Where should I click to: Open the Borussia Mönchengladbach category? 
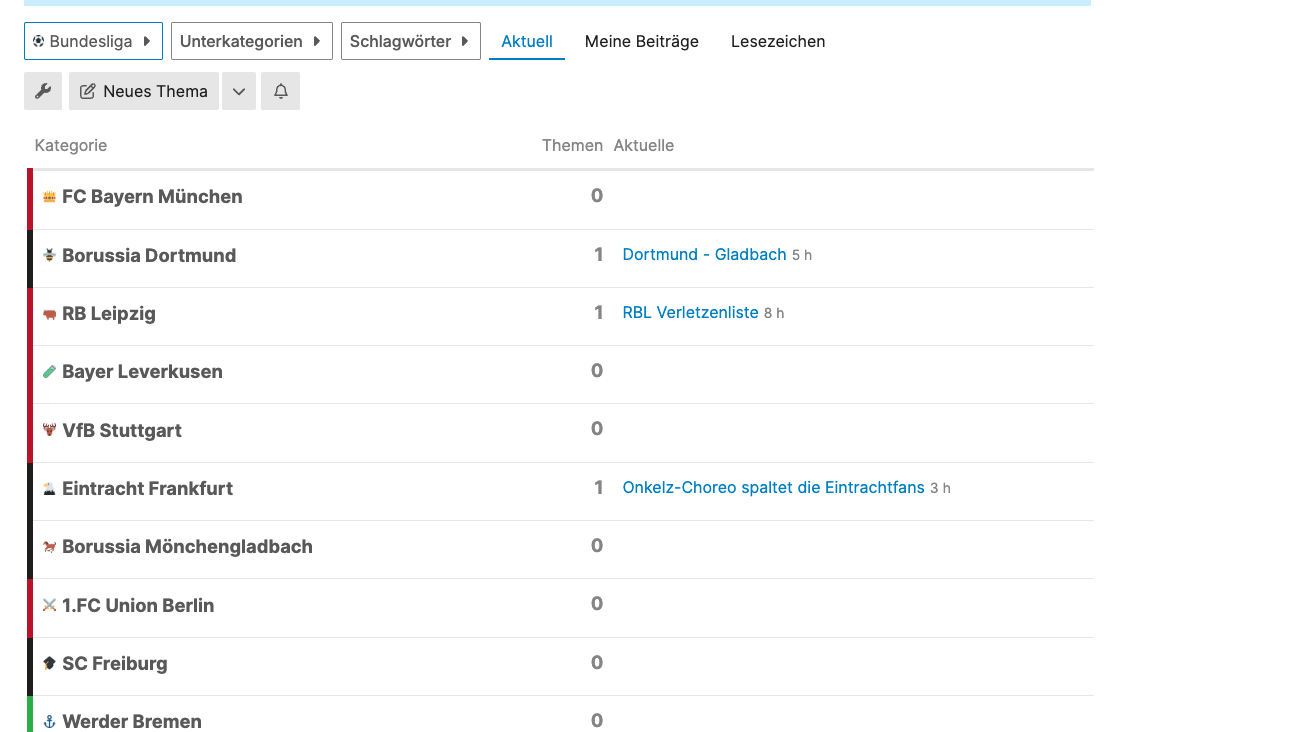(x=187, y=547)
